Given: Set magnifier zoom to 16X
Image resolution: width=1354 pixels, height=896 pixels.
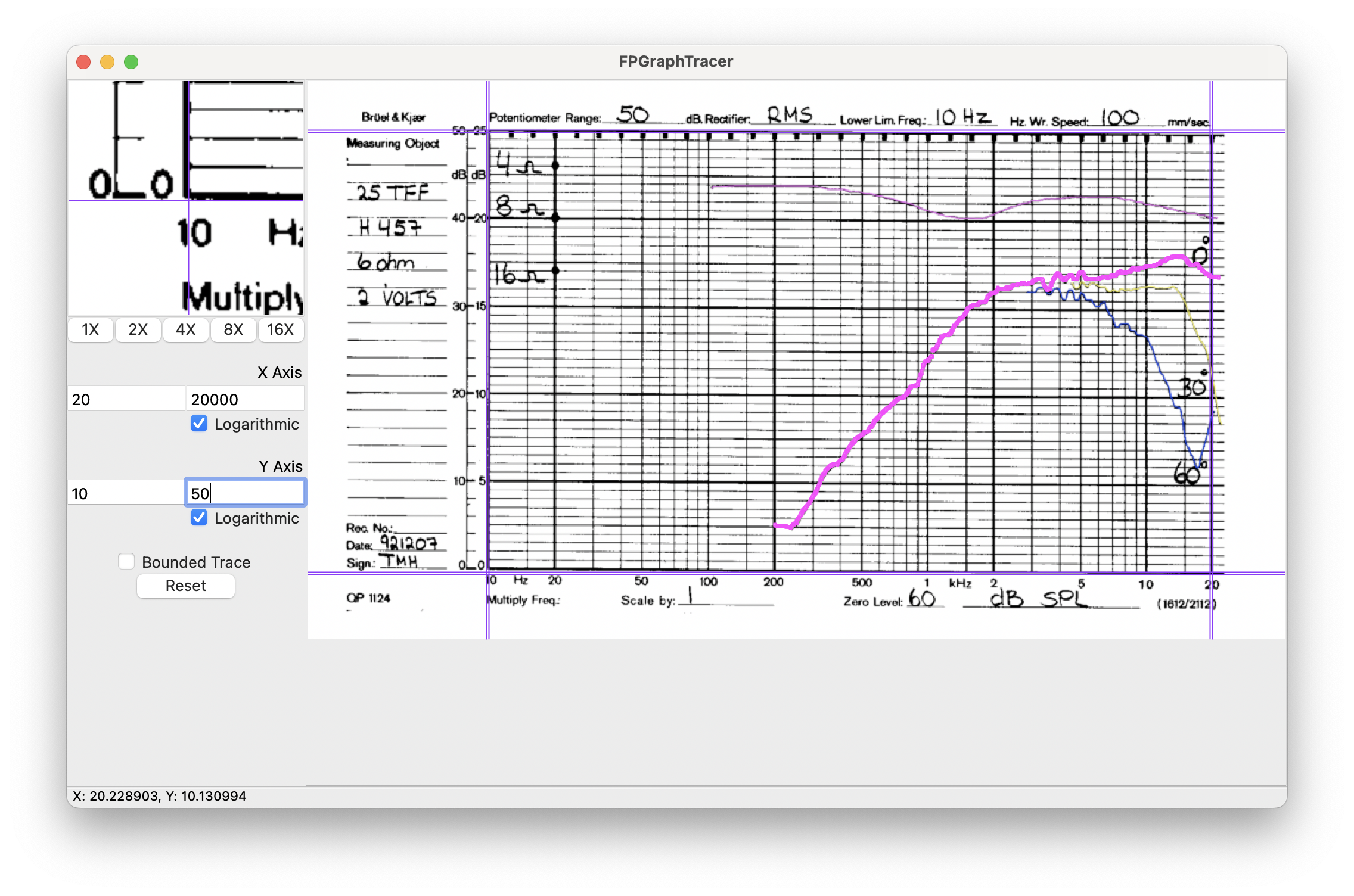Looking at the screenshot, I should pyautogui.click(x=280, y=329).
